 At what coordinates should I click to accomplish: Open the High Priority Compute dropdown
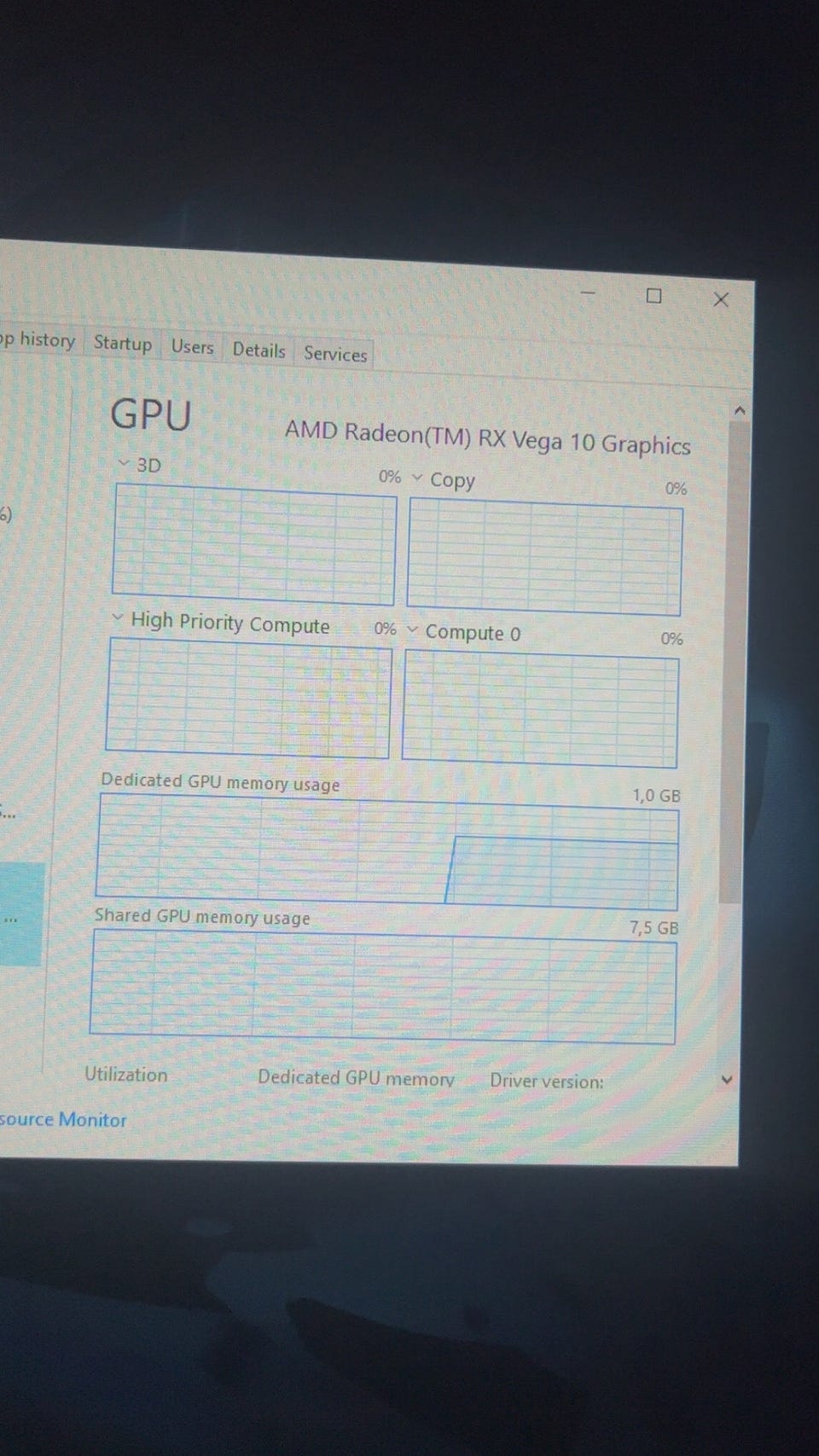coord(118,618)
